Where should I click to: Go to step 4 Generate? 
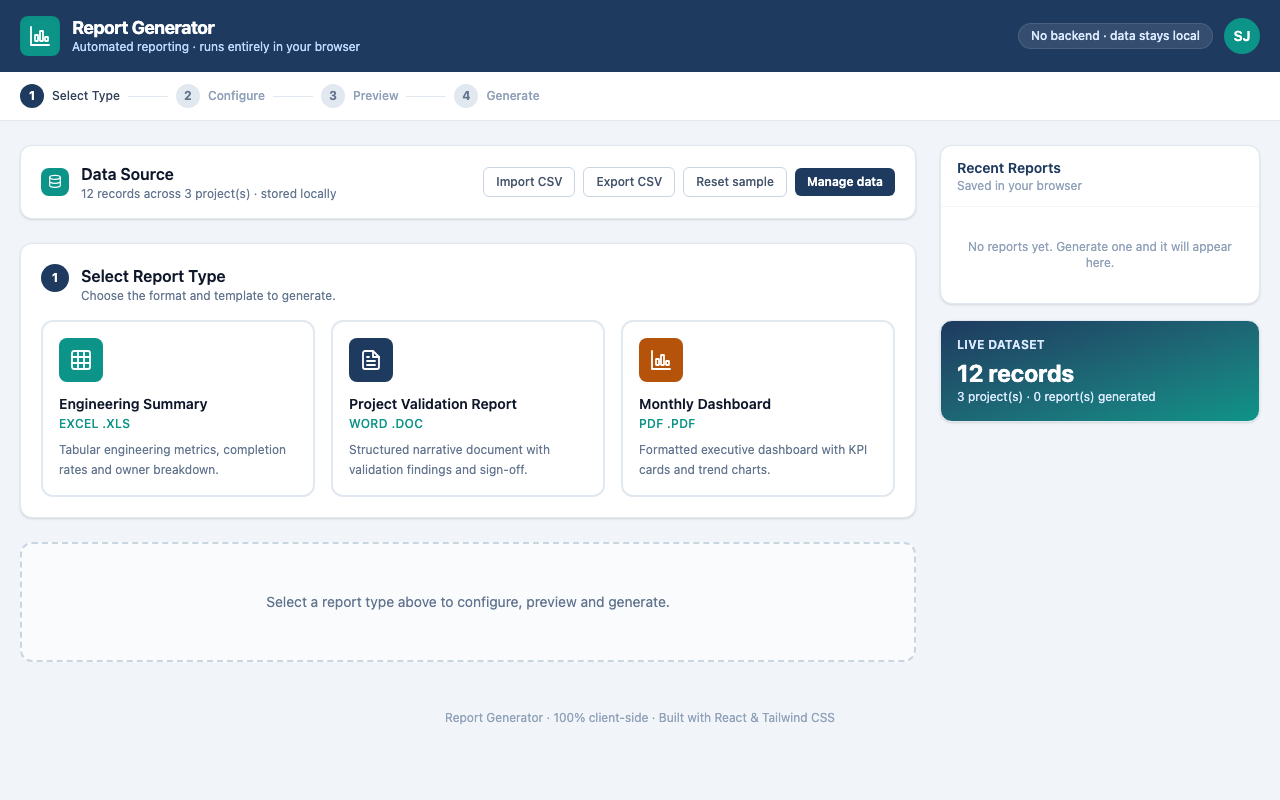tap(497, 96)
